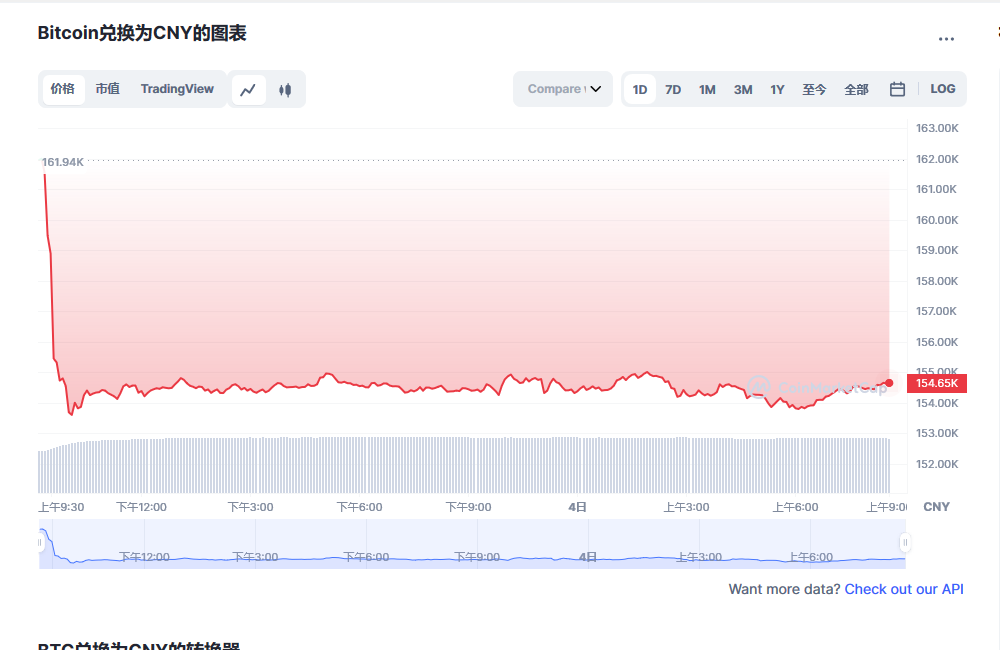
Task: Select the 1D time range
Action: 640,89
